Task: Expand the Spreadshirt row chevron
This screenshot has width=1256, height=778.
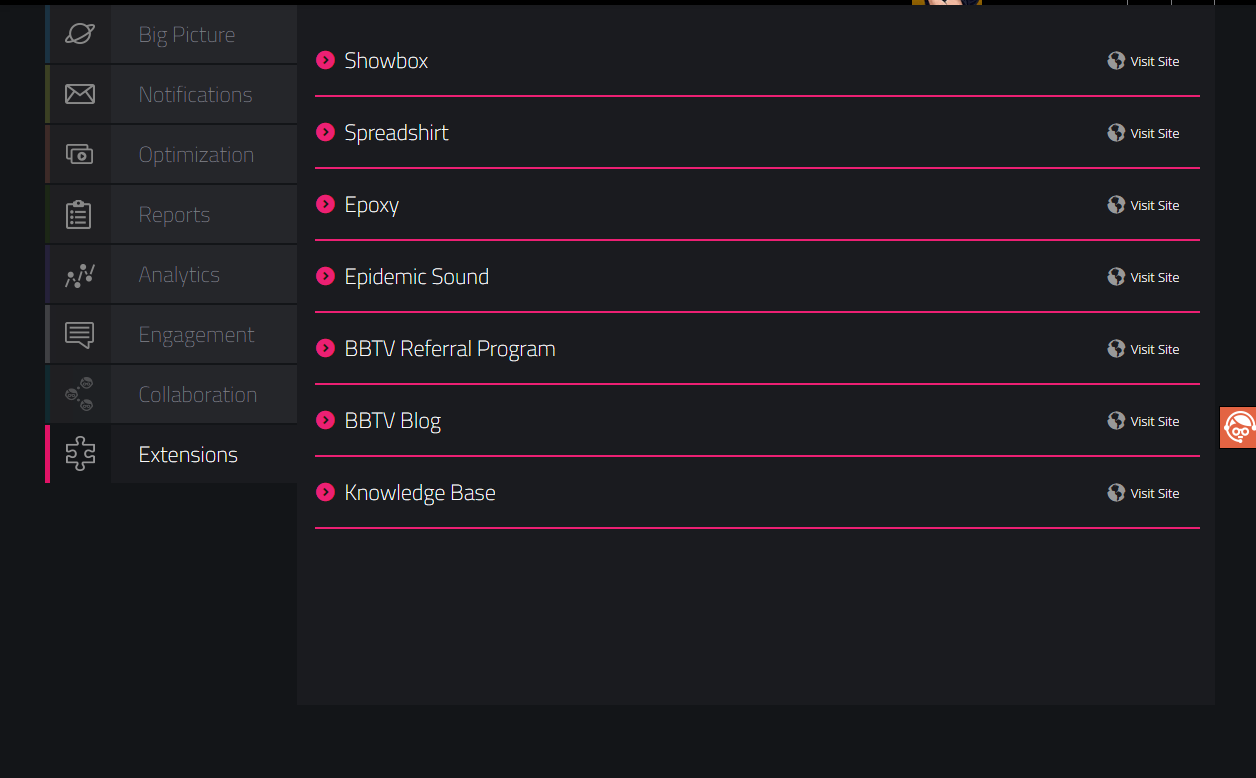Action: [x=325, y=132]
